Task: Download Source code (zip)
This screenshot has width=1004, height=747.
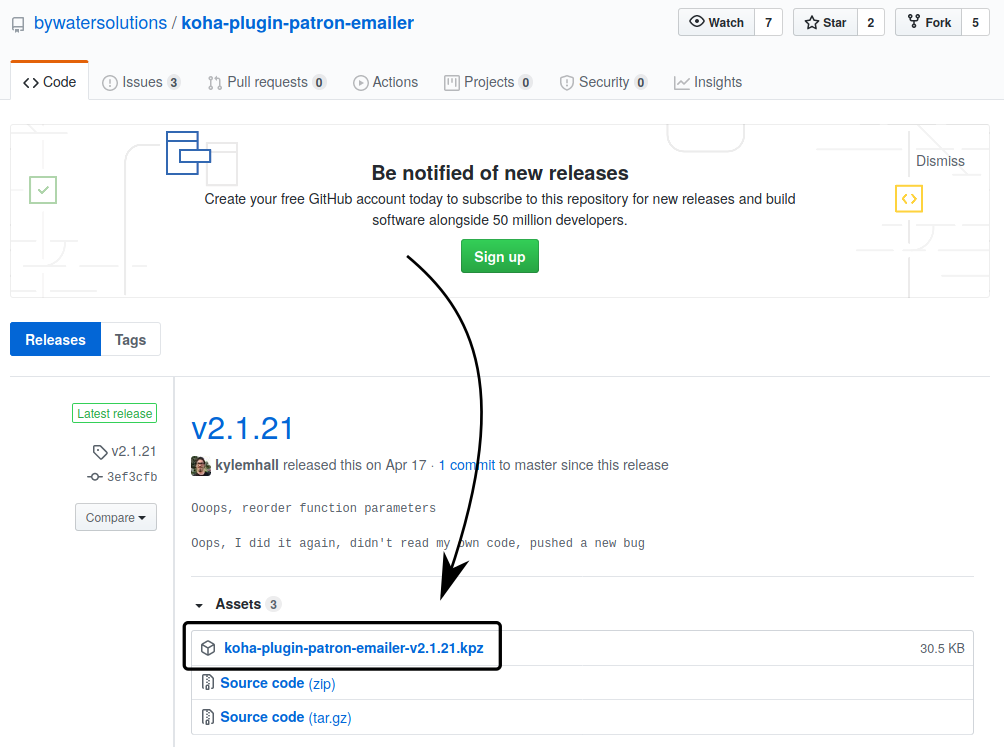Action: click(x=278, y=683)
